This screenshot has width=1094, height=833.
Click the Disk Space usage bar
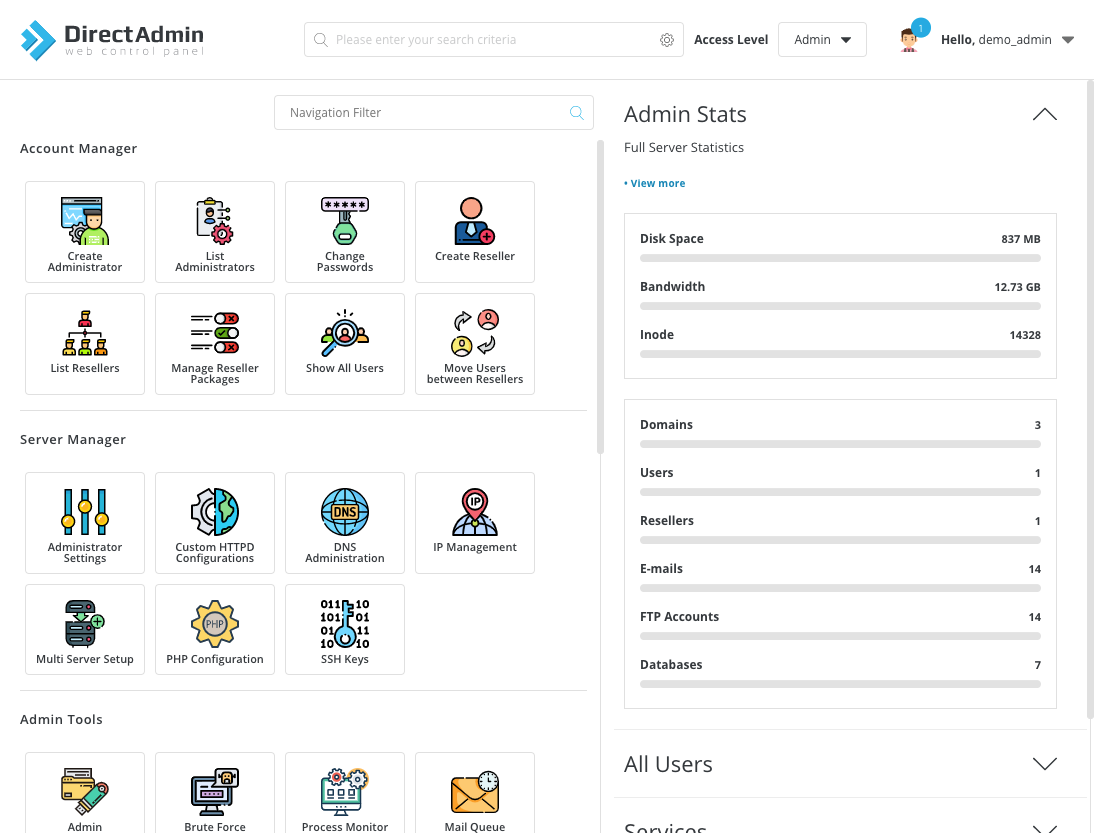pos(840,257)
